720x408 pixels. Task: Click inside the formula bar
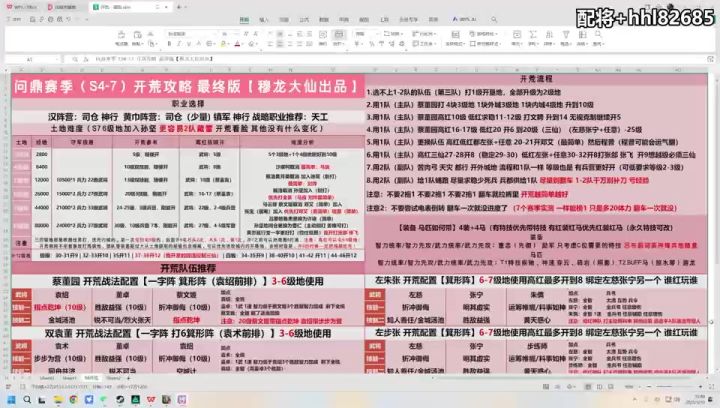coord(399,59)
